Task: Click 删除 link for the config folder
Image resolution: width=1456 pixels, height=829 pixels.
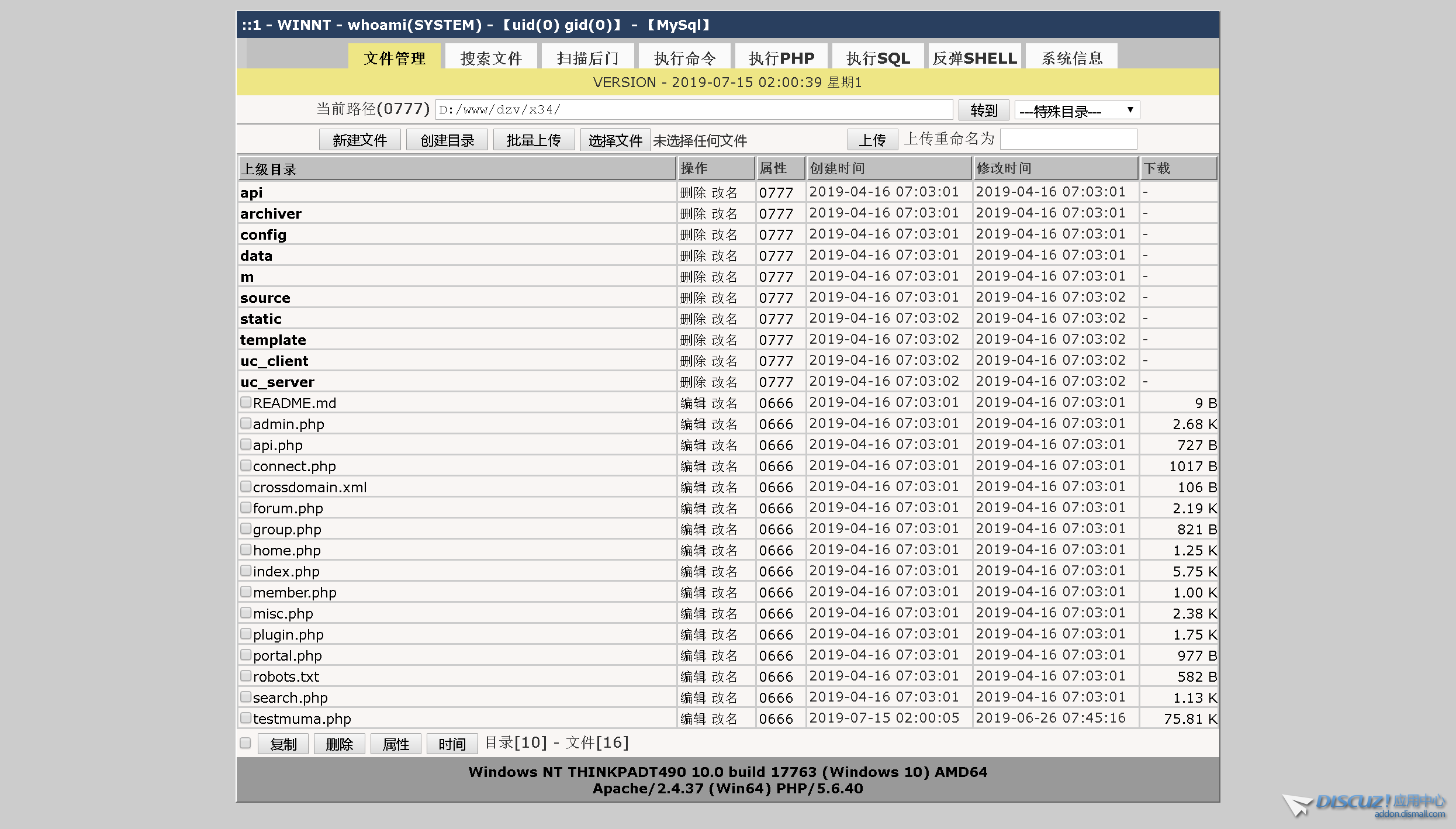Action: [x=693, y=234]
